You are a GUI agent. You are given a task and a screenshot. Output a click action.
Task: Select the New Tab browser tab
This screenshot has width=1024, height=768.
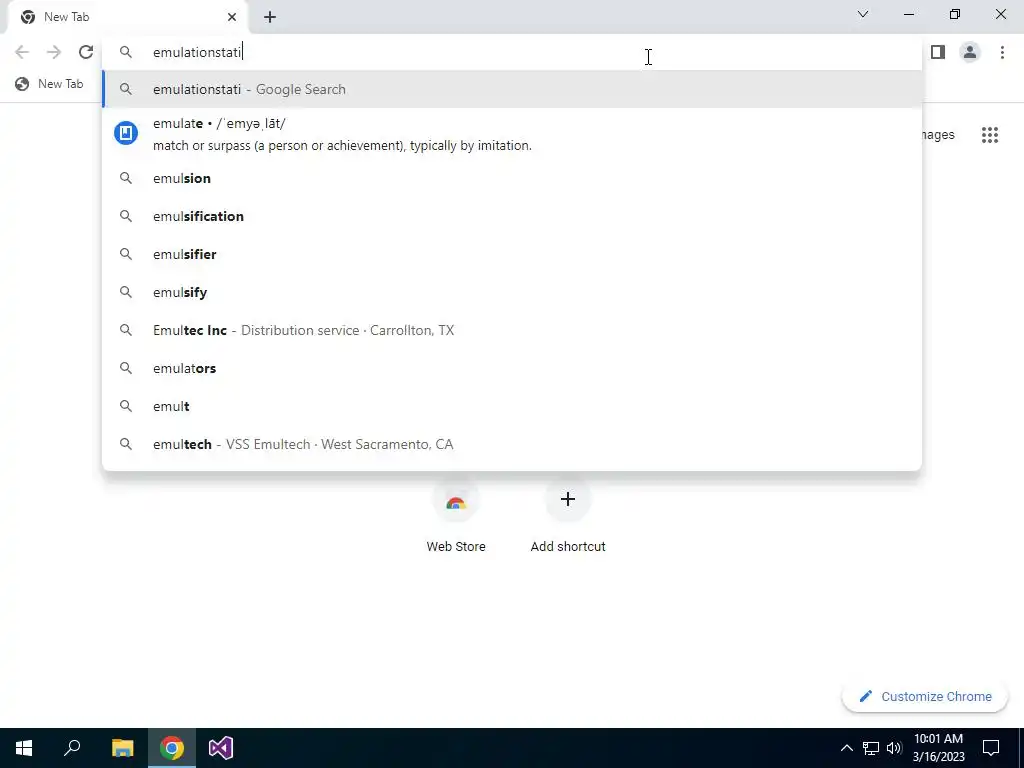[128, 17]
